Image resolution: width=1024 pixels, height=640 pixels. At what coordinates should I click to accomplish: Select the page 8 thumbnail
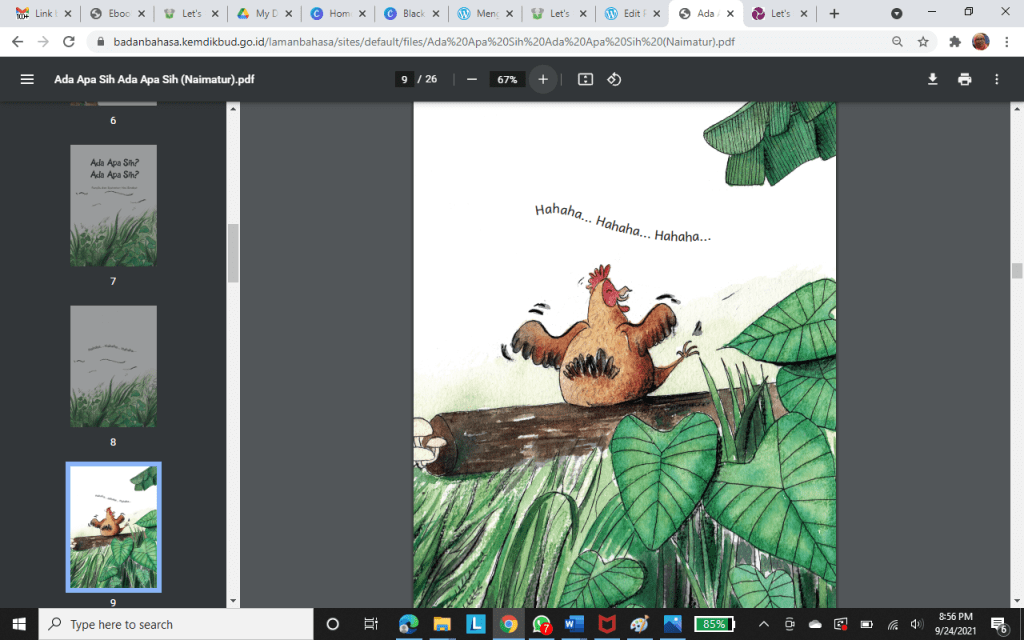[x=113, y=366]
